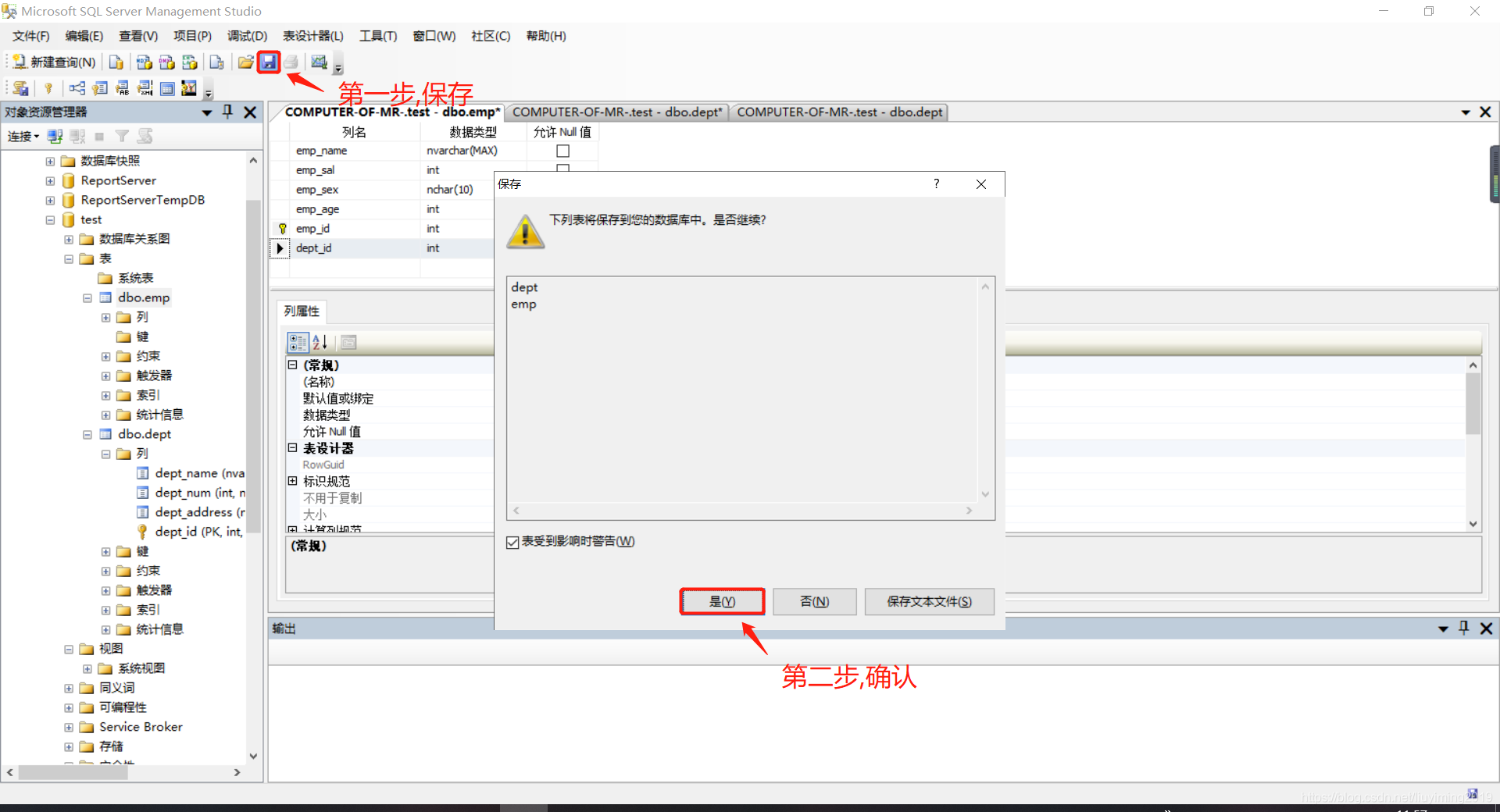Viewport: 1500px width, 812px height.
Task: Click the Manage XML Indexes icon
Action: (x=145, y=88)
